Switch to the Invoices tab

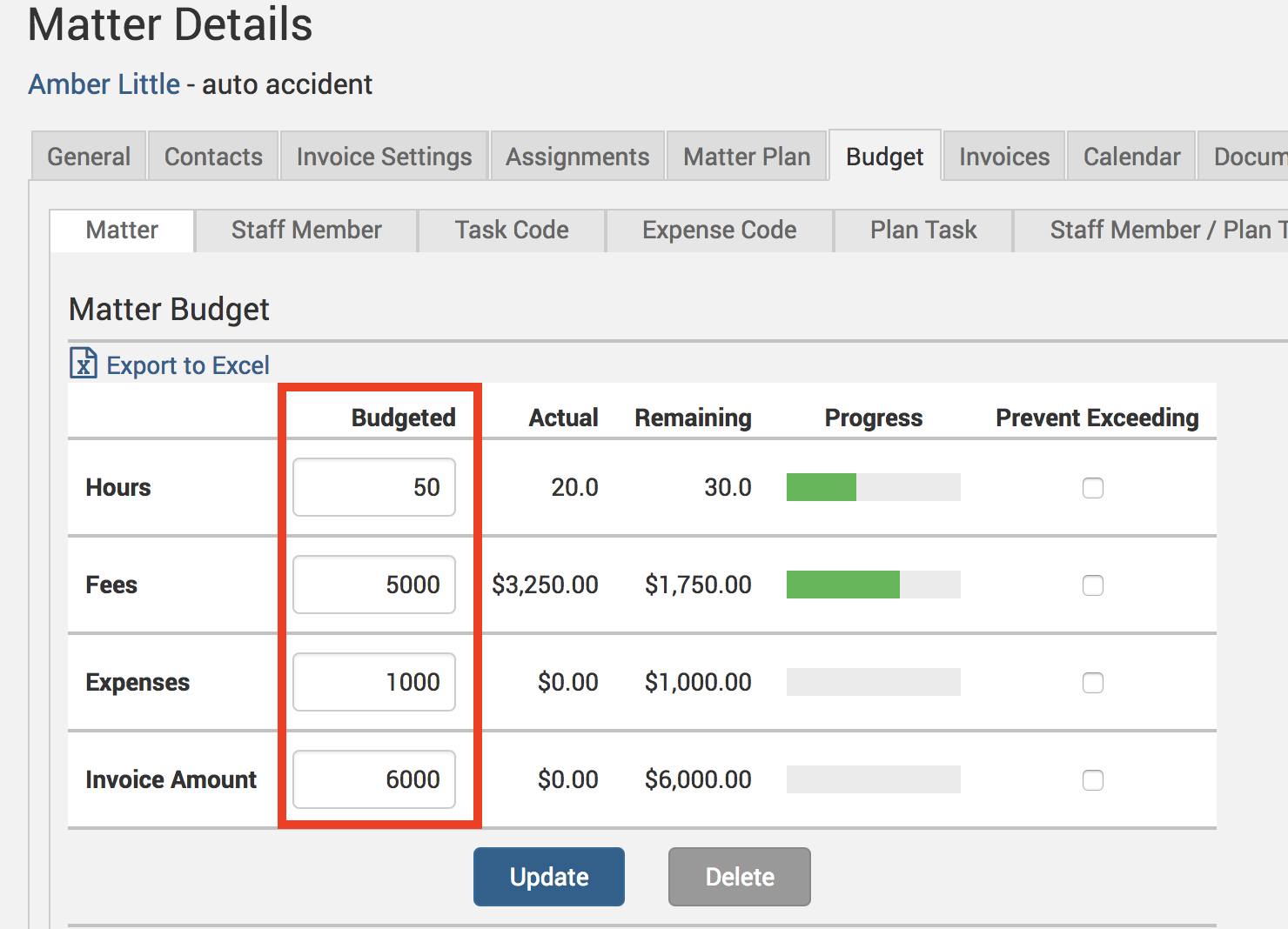(1004, 157)
